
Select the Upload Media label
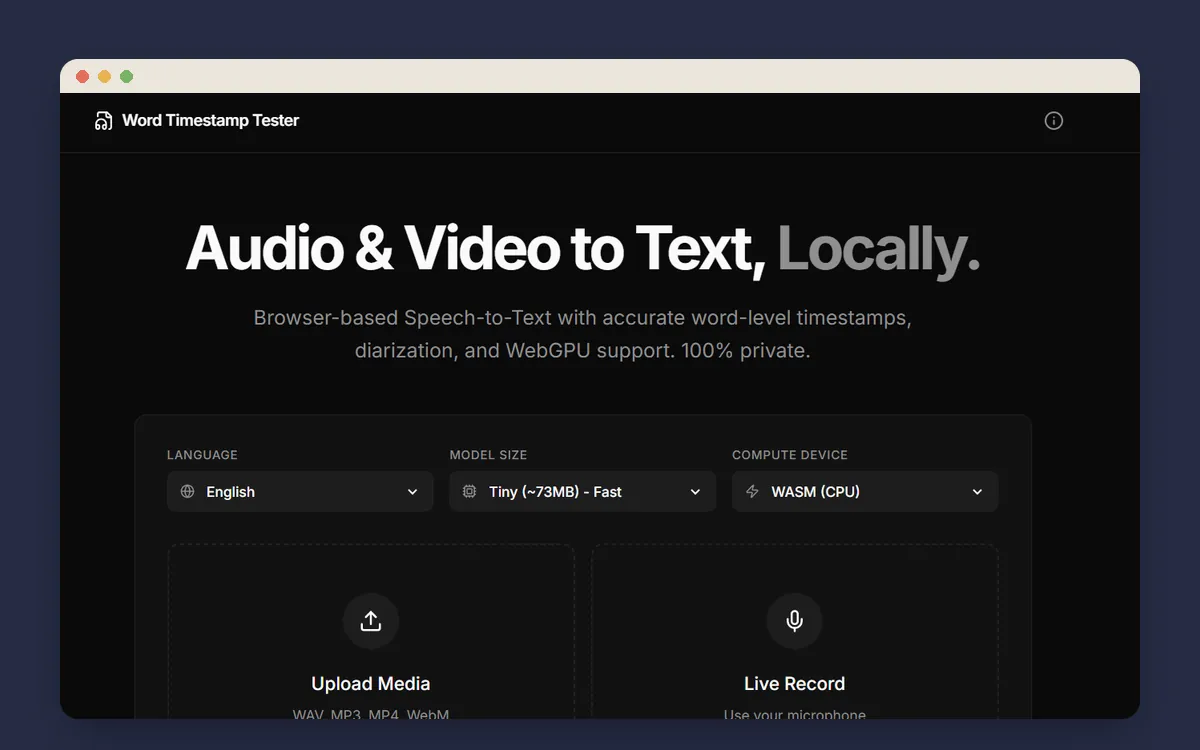click(x=371, y=684)
